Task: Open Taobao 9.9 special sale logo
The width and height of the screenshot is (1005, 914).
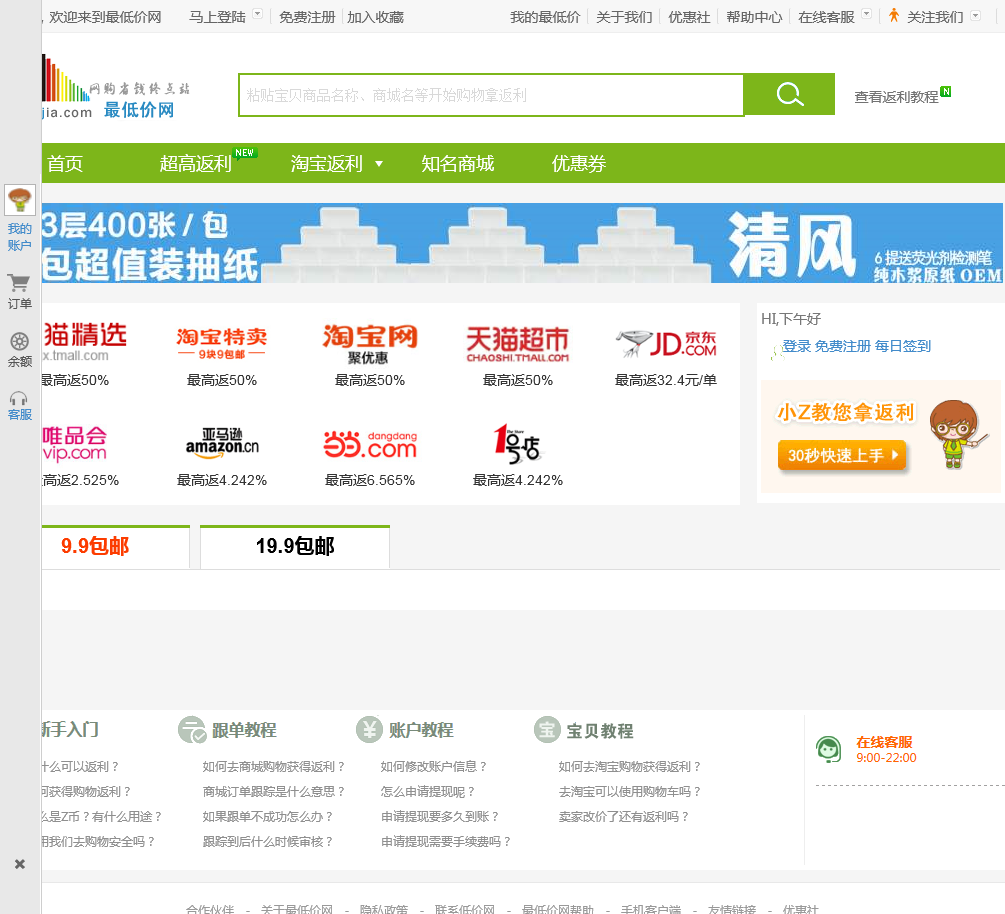Action: 222,344
